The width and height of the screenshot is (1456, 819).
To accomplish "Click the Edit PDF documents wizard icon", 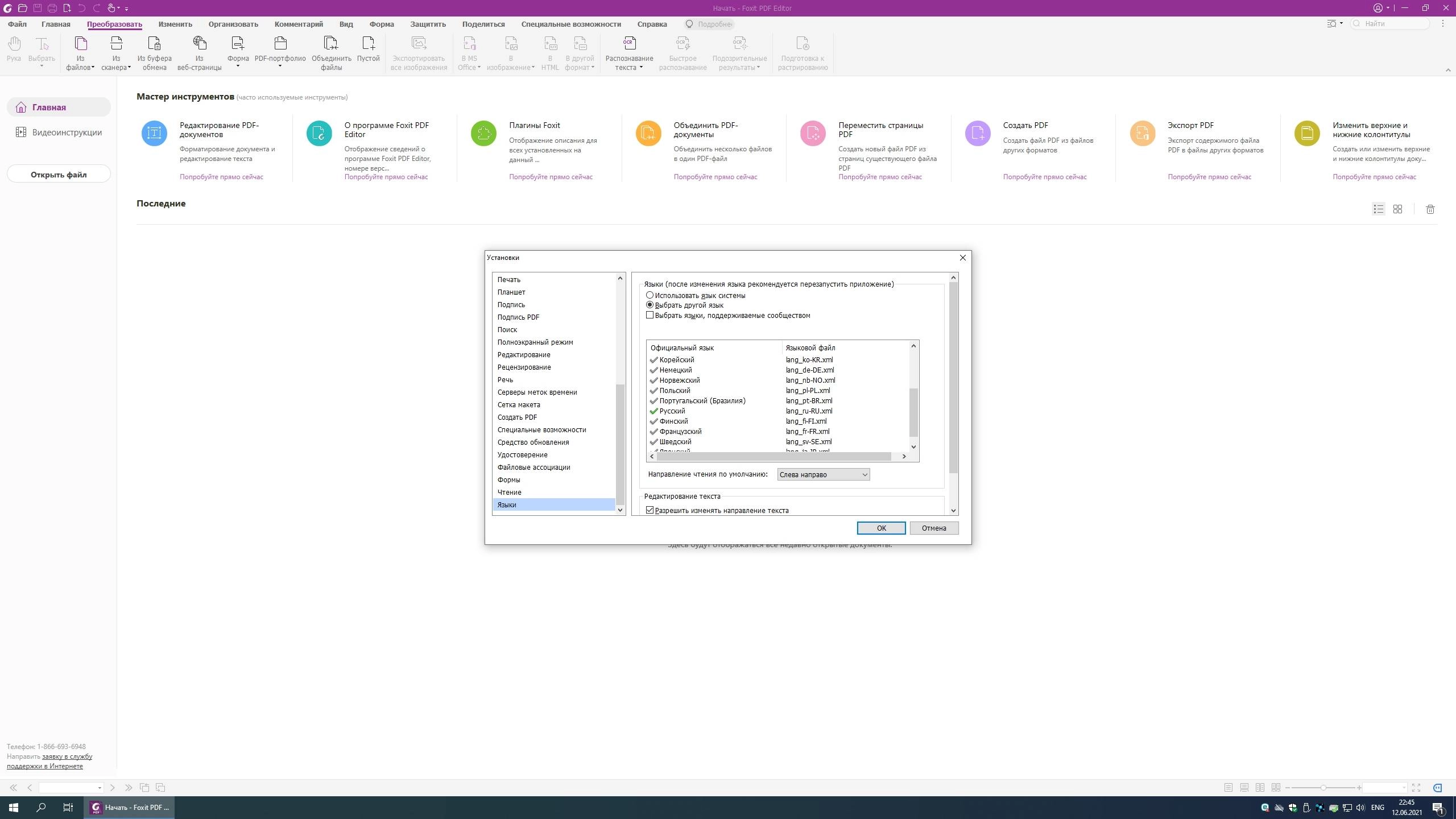I will [154, 133].
